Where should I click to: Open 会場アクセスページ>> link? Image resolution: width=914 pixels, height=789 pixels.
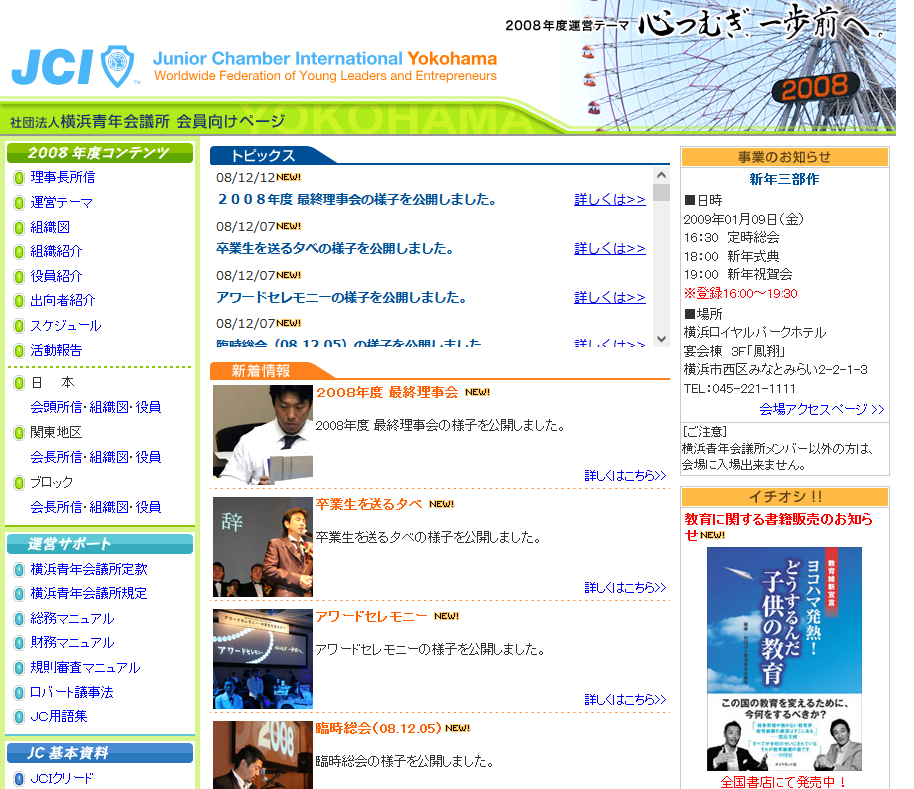pyautogui.click(x=821, y=409)
